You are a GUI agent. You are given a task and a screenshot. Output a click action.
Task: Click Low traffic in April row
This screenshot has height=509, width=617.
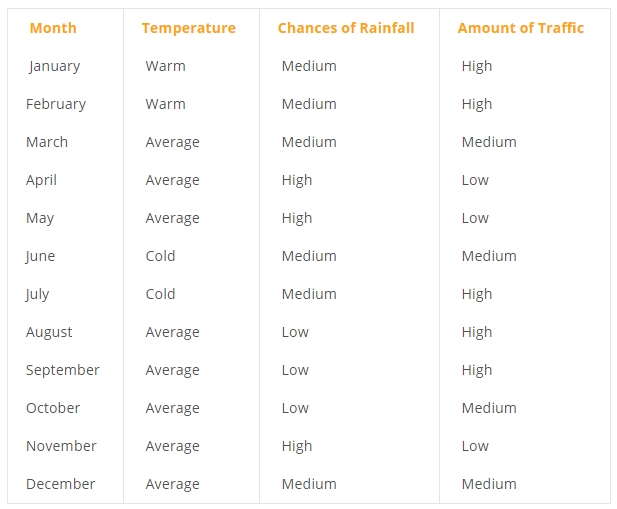tap(475, 180)
